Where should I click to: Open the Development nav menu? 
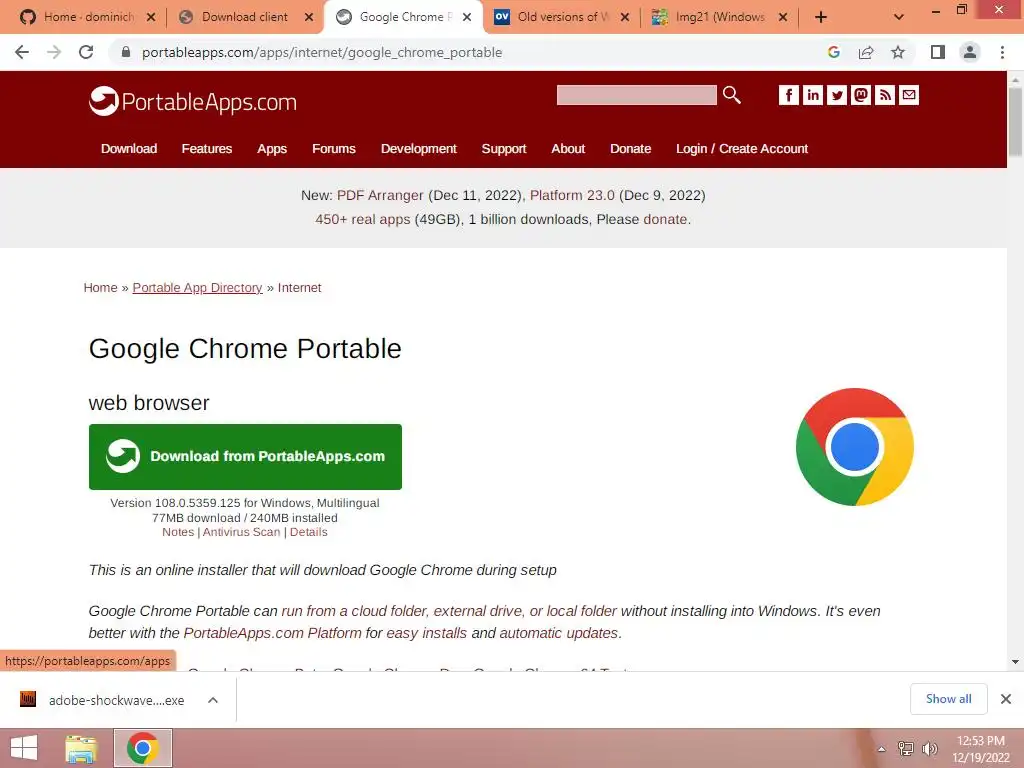click(419, 148)
